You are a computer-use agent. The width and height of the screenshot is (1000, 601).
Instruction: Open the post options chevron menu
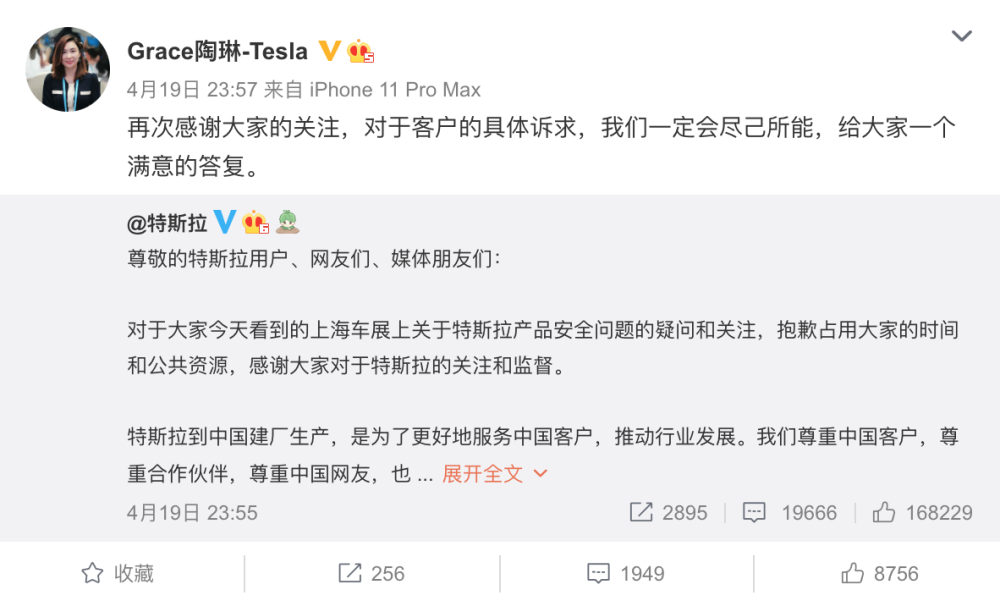(x=961, y=37)
